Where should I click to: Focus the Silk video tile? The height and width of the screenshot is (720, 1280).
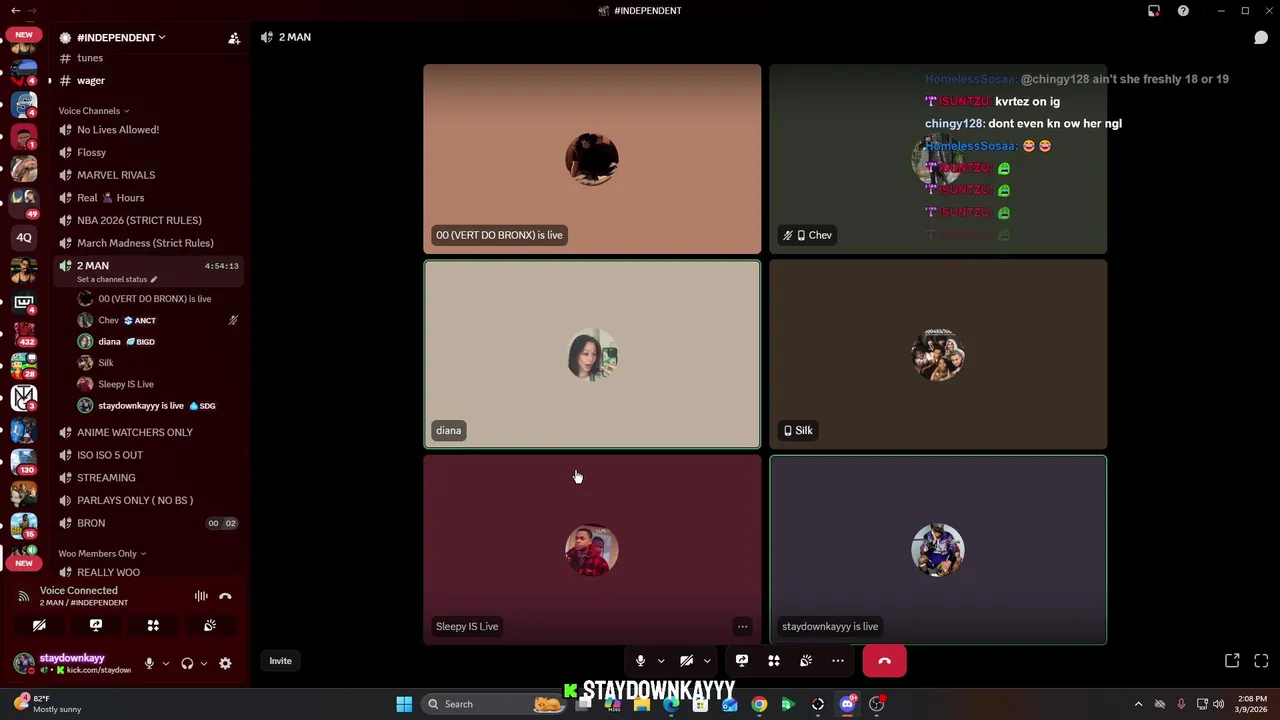(938, 354)
